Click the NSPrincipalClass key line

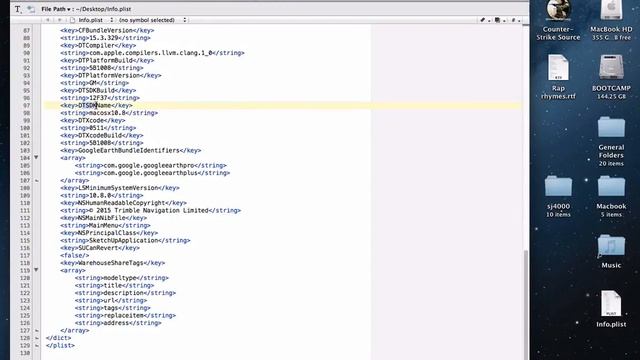(109, 233)
